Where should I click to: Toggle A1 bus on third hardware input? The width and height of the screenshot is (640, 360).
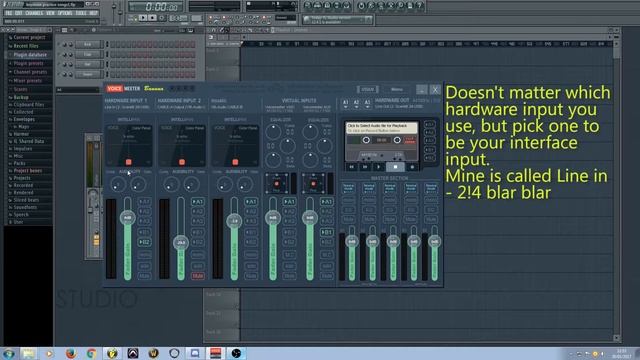(x=251, y=202)
